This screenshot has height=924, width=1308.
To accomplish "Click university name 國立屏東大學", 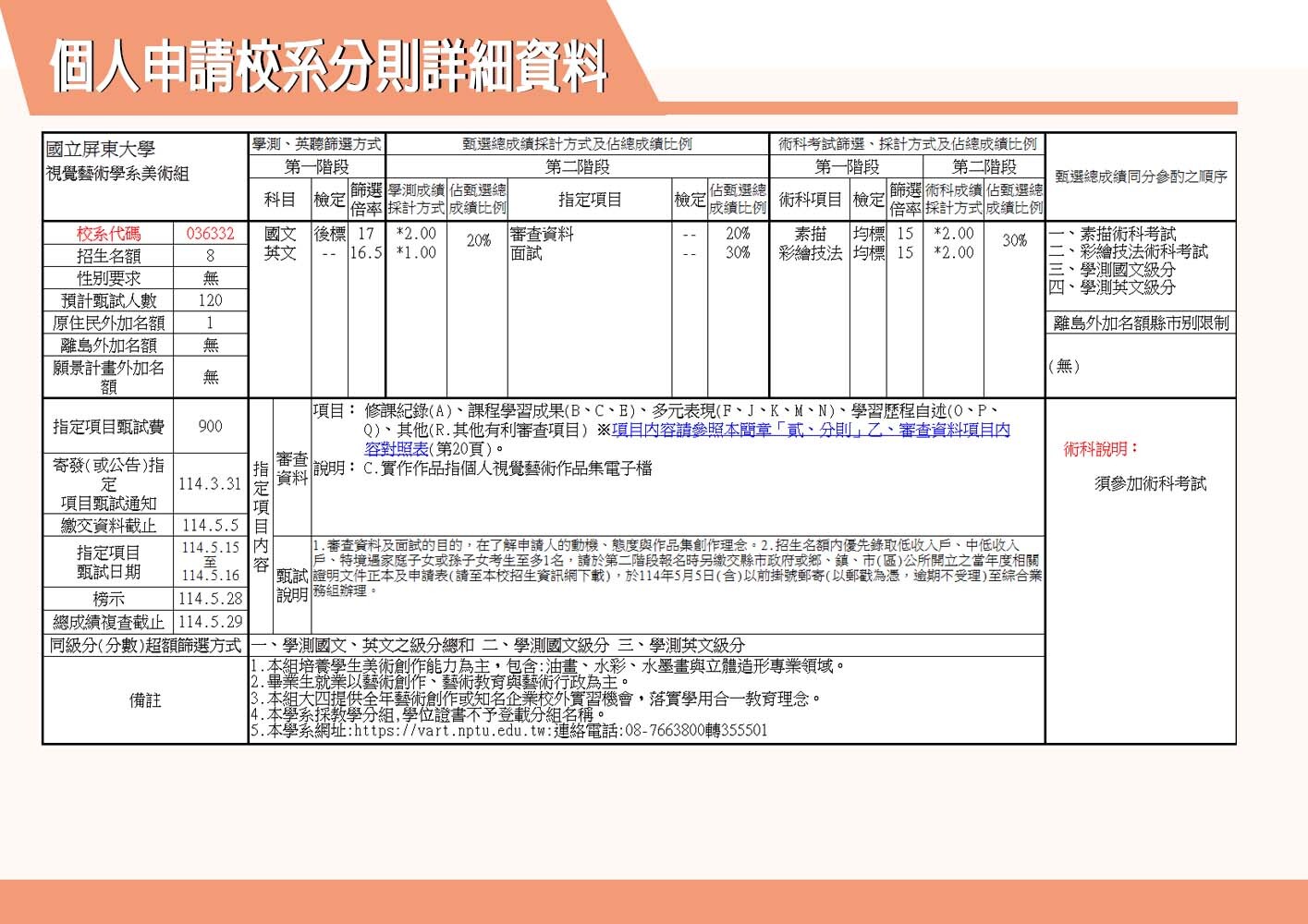I will pos(101,149).
